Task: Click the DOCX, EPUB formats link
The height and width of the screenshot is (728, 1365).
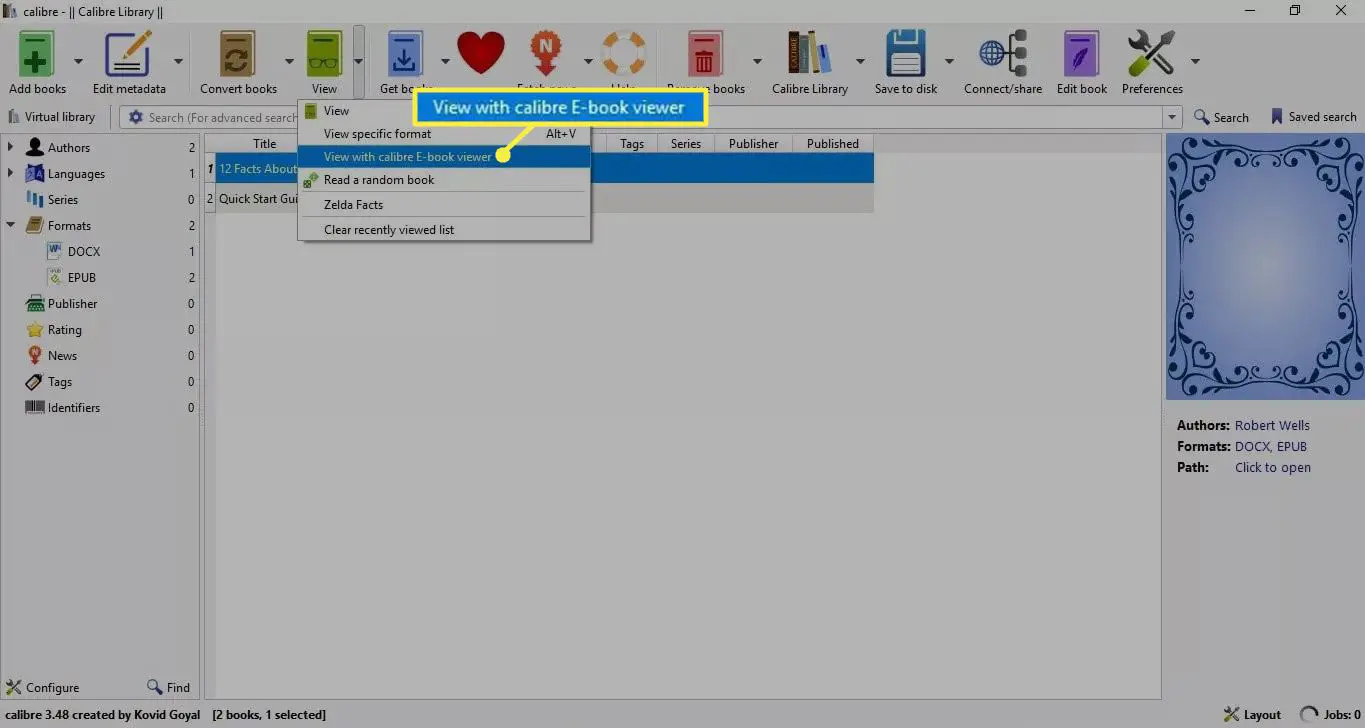Action: (x=1271, y=446)
